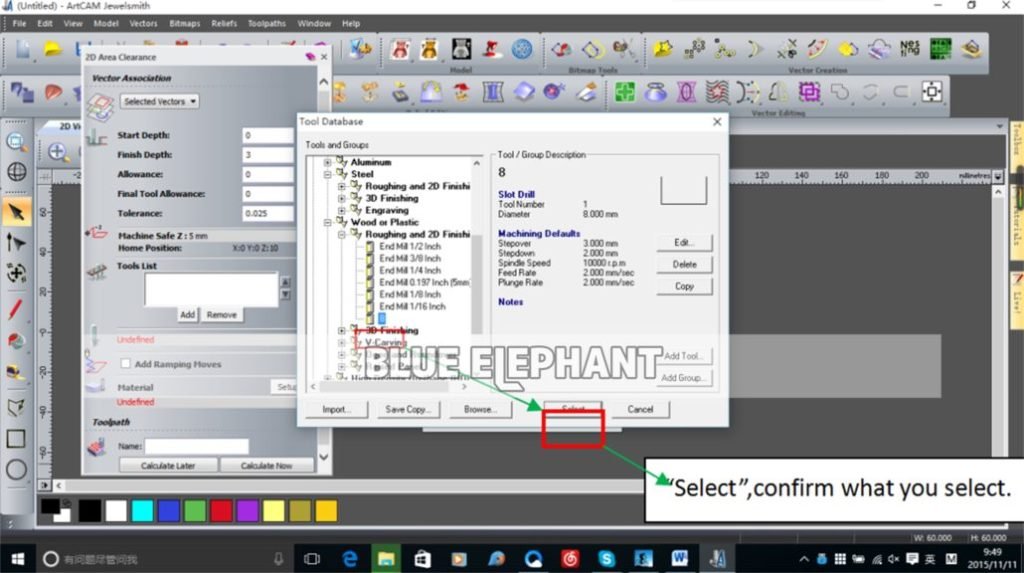
Task: Click Copy button in Tool Database
Action: tap(684, 286)
